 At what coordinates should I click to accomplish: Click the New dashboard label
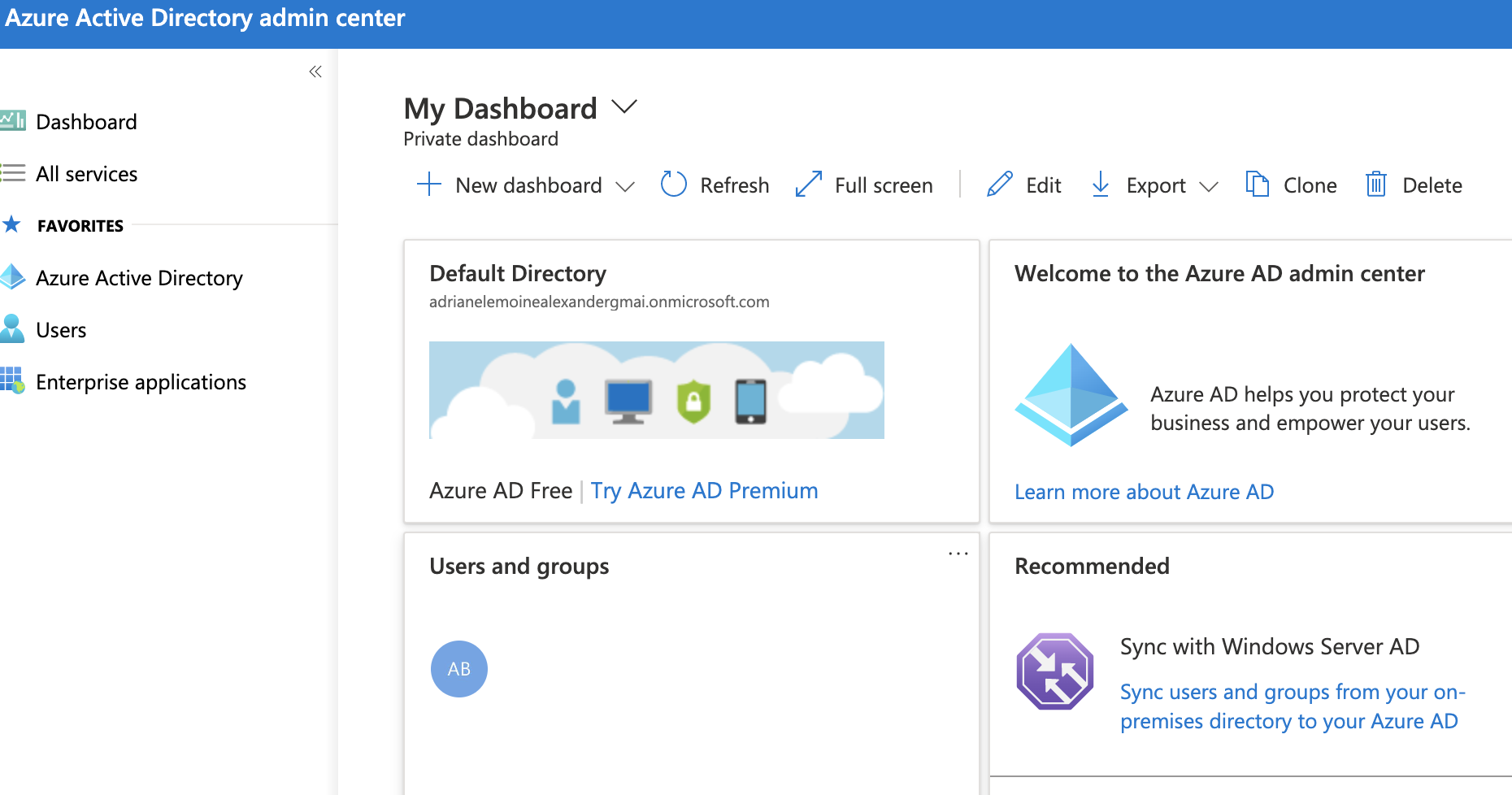click(528, 185)
